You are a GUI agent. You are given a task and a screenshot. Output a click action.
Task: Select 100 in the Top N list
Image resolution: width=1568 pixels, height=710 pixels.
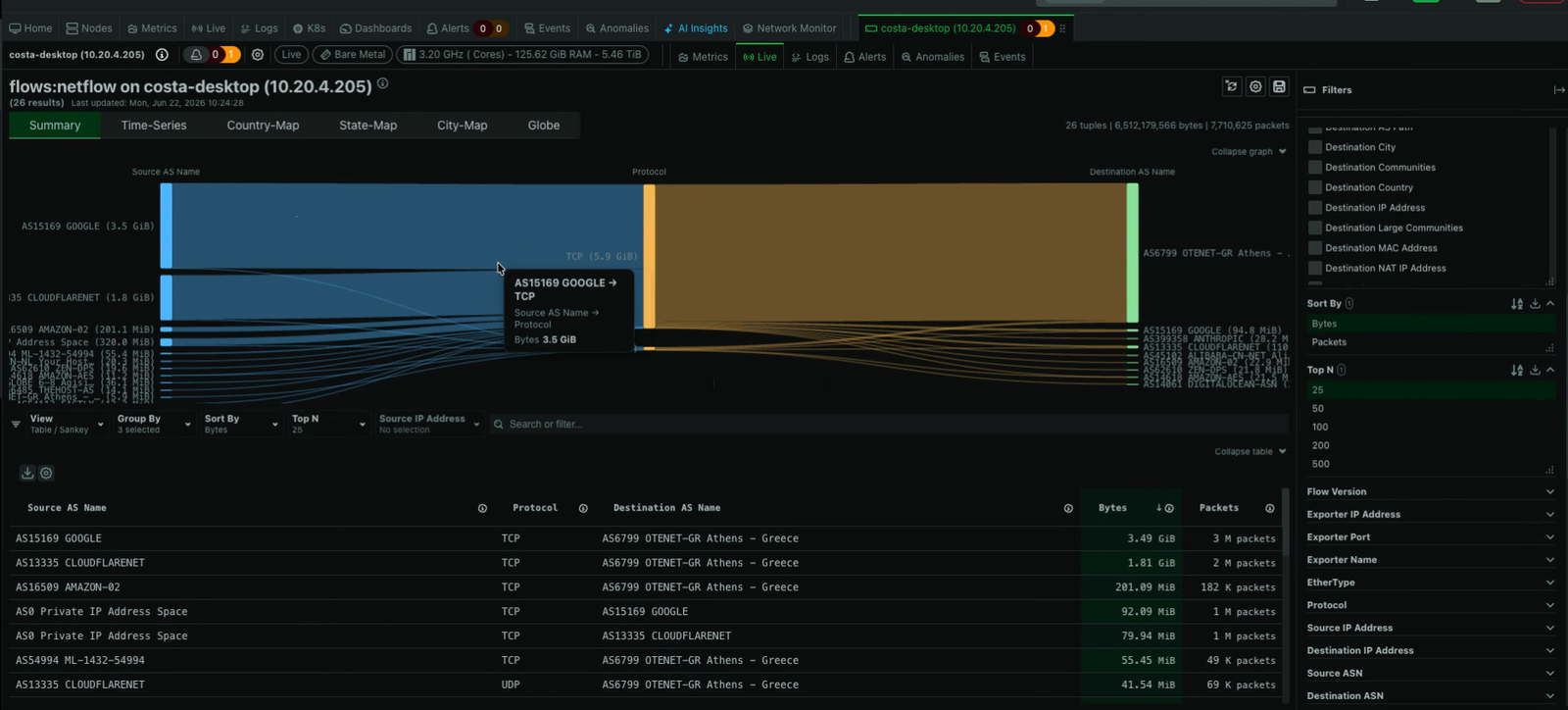pos(1430,427)
